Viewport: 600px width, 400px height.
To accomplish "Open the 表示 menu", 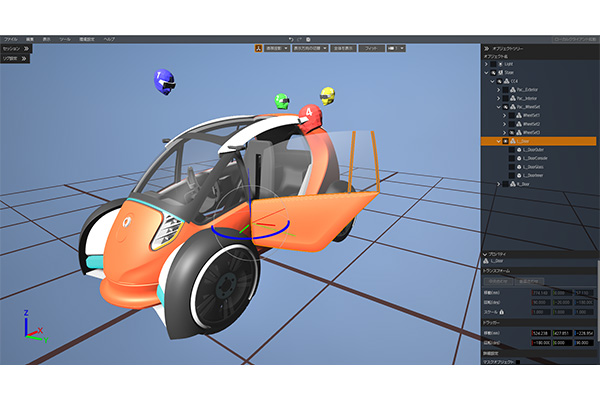I will pyautogui.click(x=46, y=39).
